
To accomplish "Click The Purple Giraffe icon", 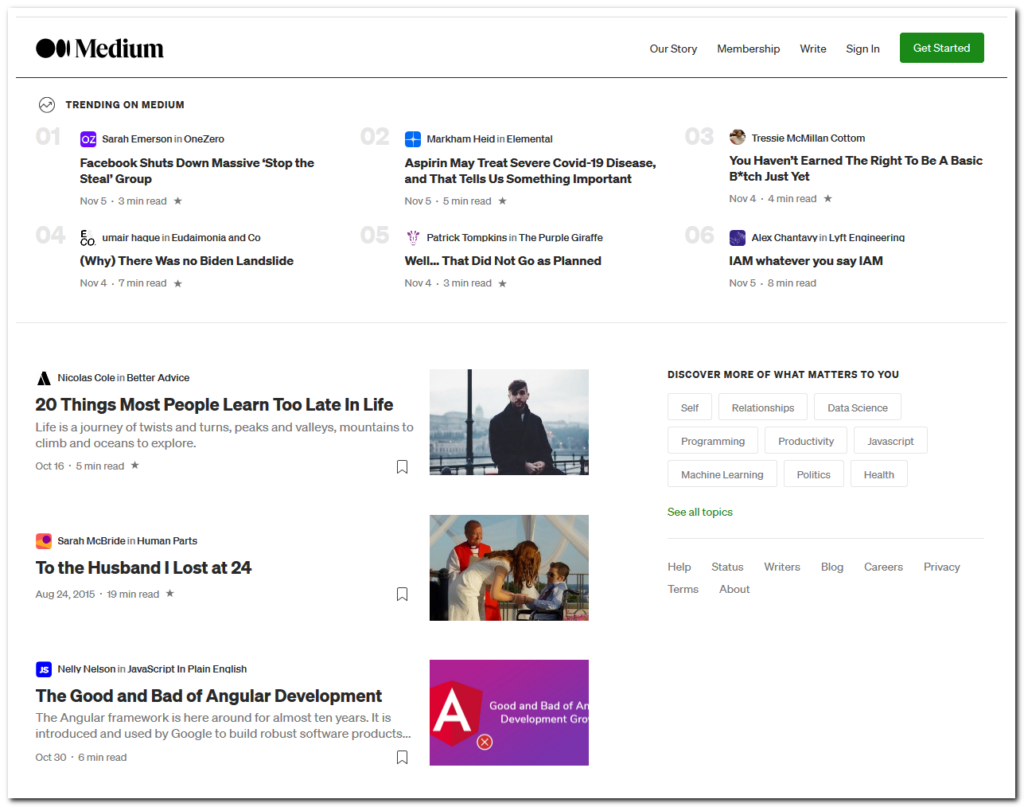I will pyautogui.click(x=413, y=238).
